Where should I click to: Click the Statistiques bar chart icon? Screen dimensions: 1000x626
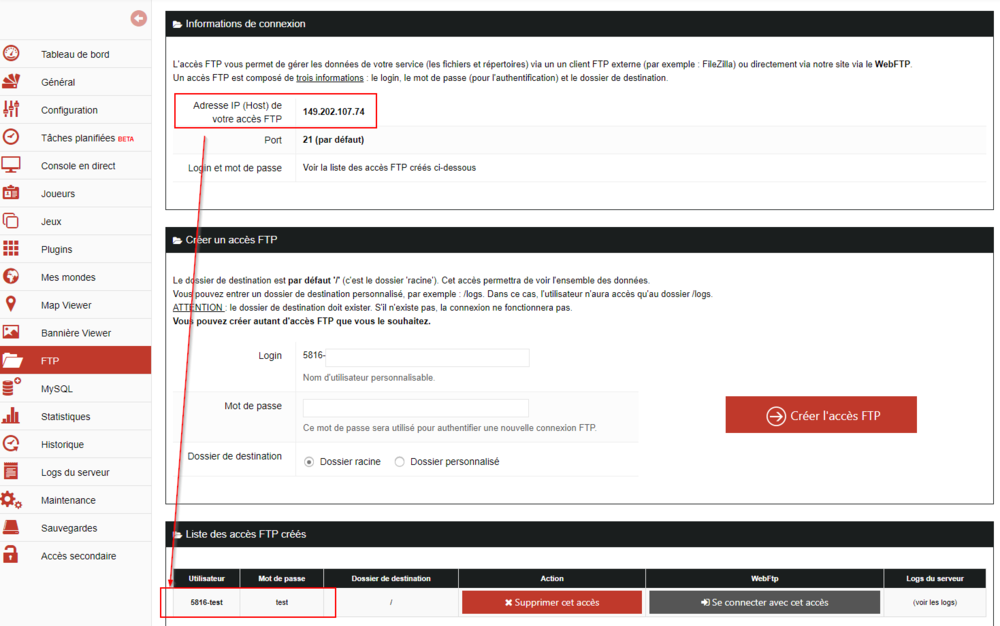point(11,416)
